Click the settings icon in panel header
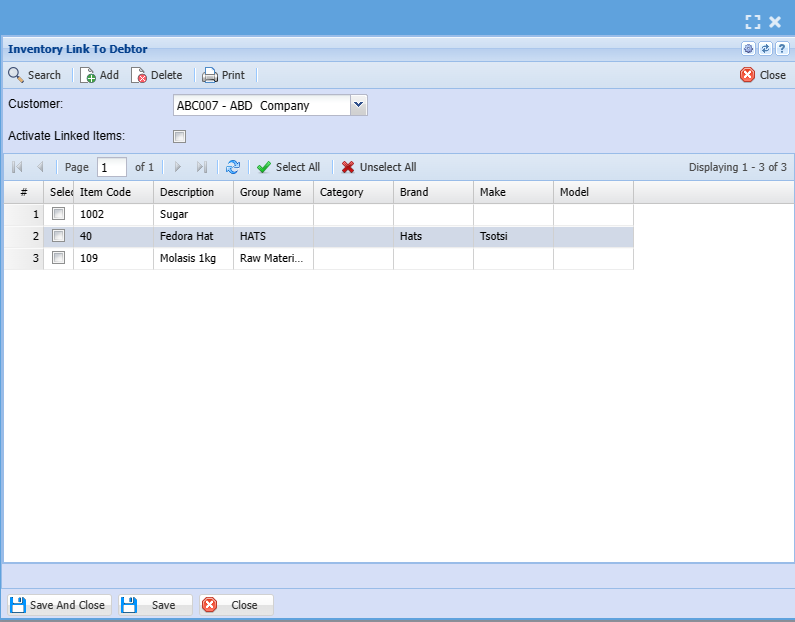Image resolution: width=795 pixels, height=622 pixels. coord(748,48)
